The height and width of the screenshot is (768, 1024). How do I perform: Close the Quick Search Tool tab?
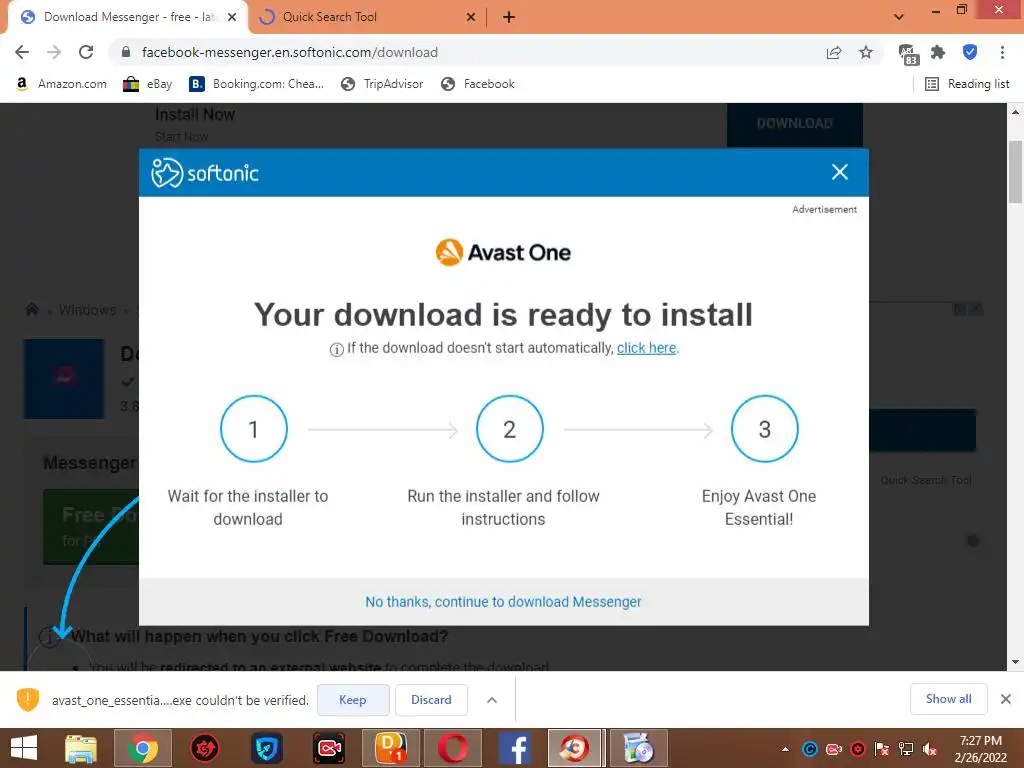tap(471, 17)
